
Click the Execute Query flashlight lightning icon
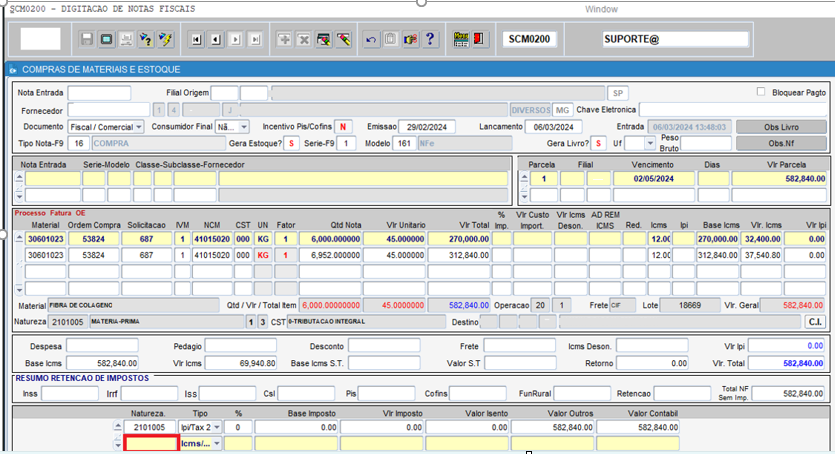pyautogui.click(x=165, y=39)
